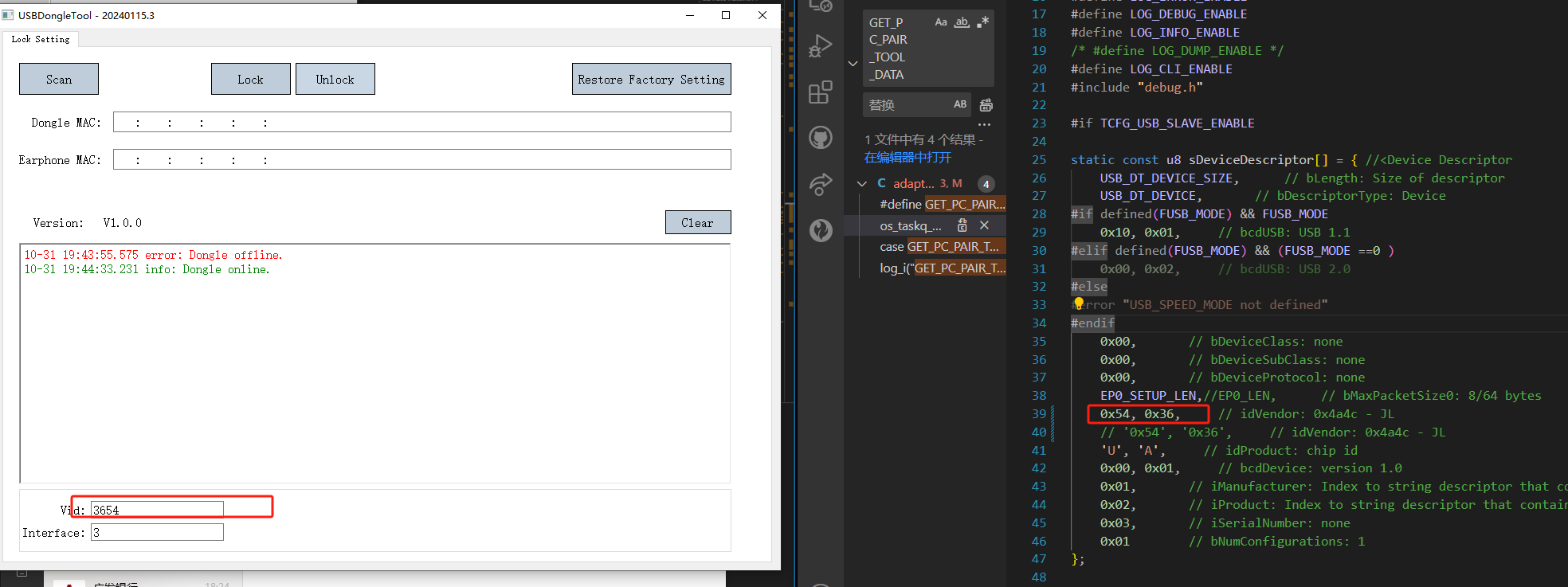Click version text V1.0.0
This screenshot has width=1568, height=587.
pyautogui.click(x=123, y=223)
